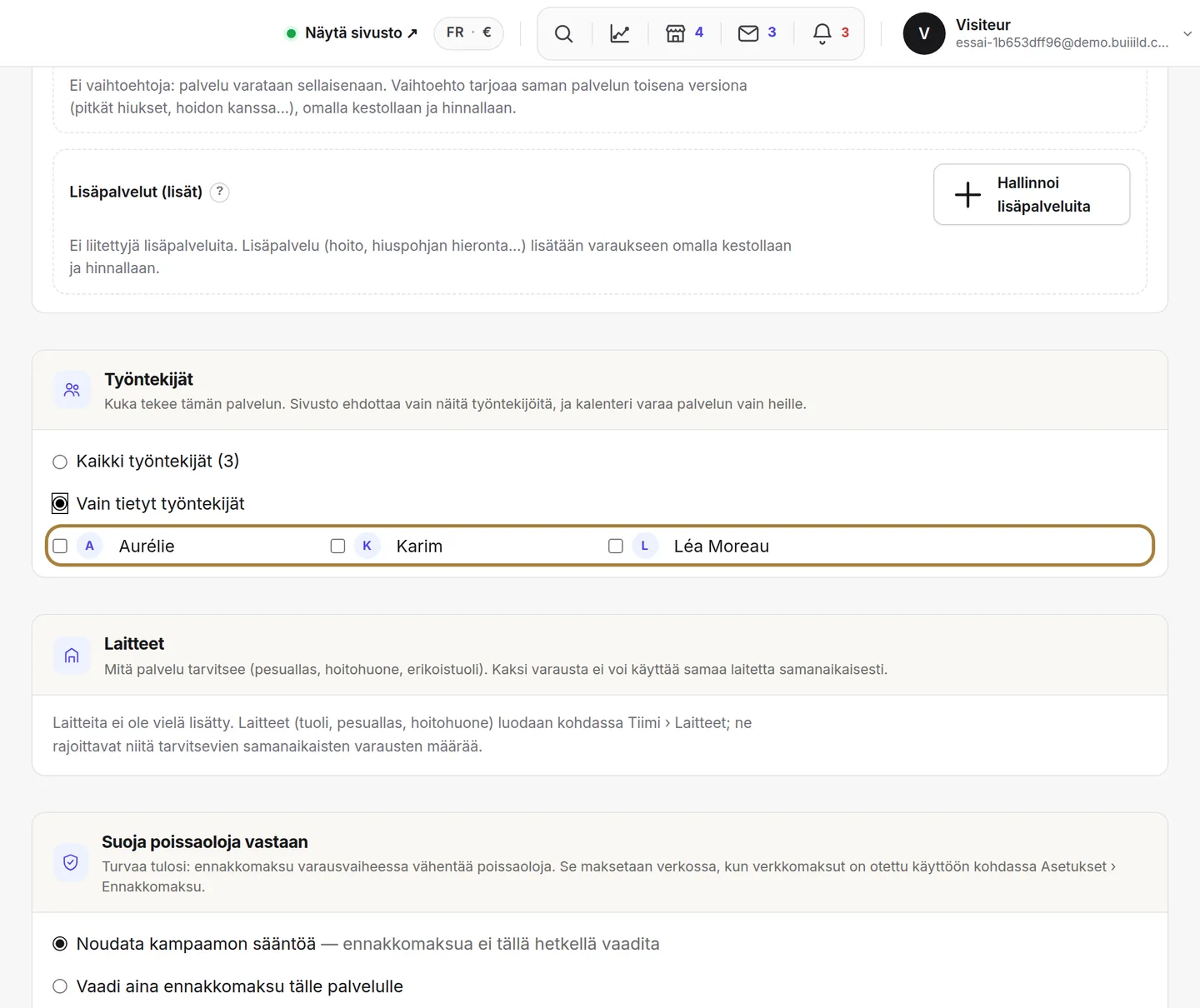Click Léa Moreau's L avatar badge

[645, 546]
